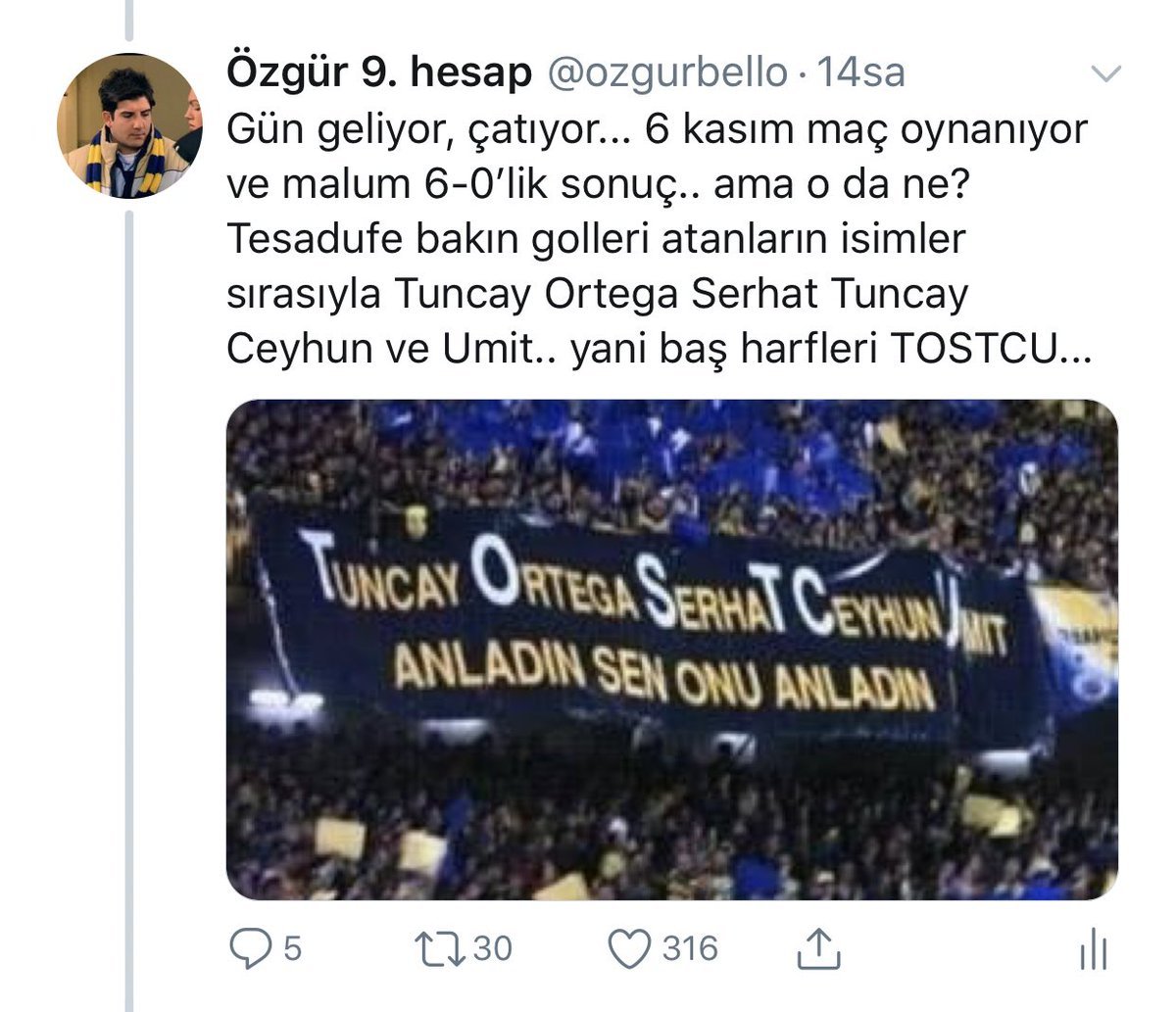Click the retweet count number 30
Image resolution: width=1176 pixels, height=1012 pixels.
pyautogui.click(x=493, y=948)
